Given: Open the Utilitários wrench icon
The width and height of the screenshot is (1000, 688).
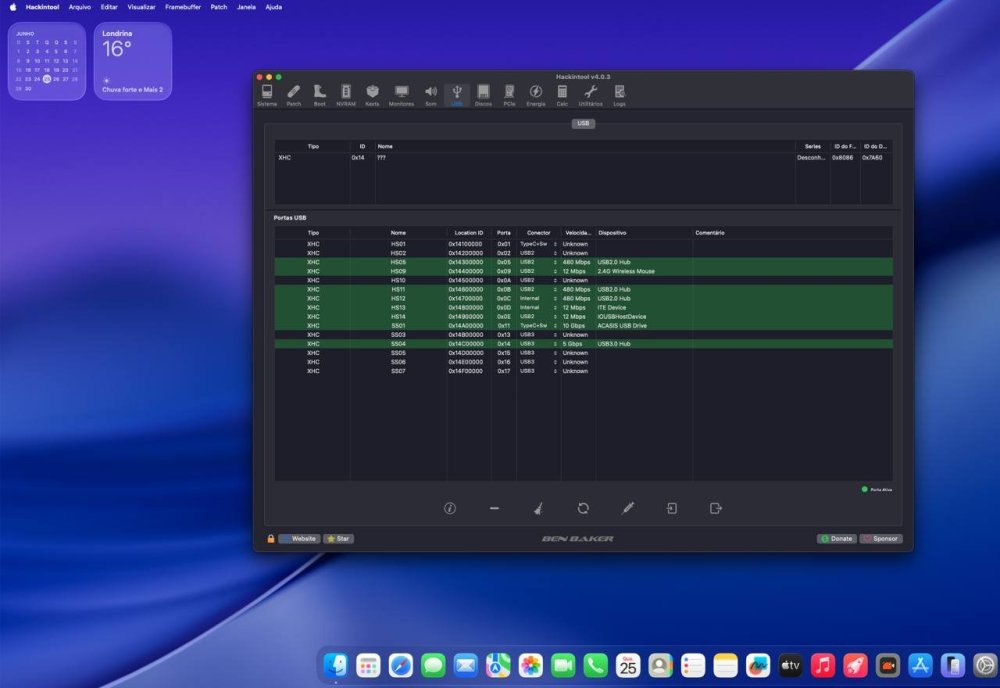Looking at the screenshot, I should pos(590,94).
